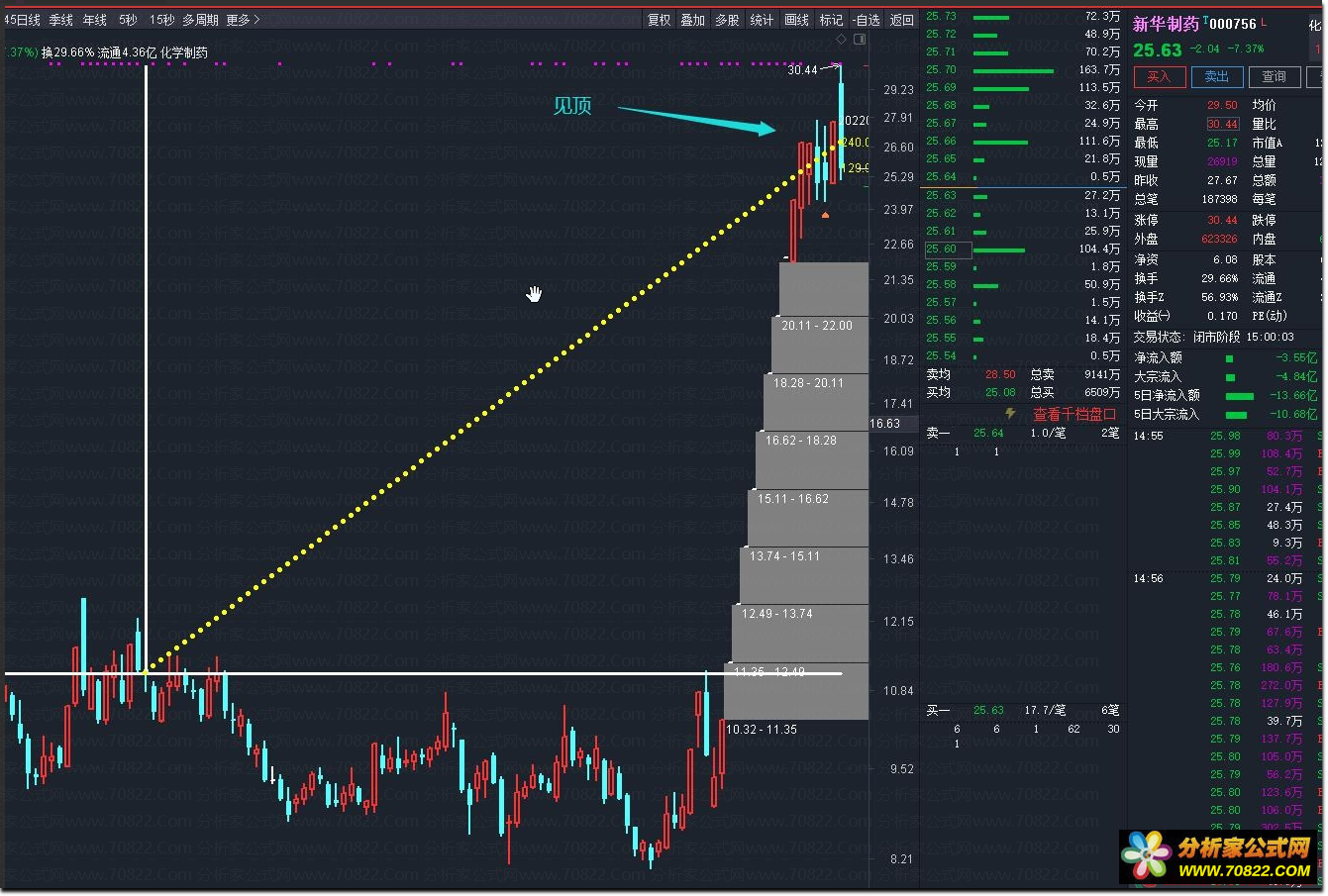Open the 复权 adjustment option
The height and width of the screenshot is (896, 1328).
pos(660,20)
